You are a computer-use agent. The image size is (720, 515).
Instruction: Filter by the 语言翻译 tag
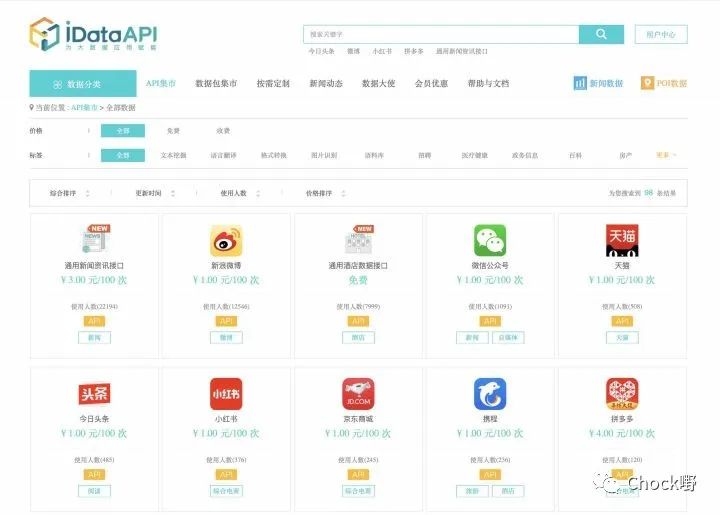(x=224, y=156)
